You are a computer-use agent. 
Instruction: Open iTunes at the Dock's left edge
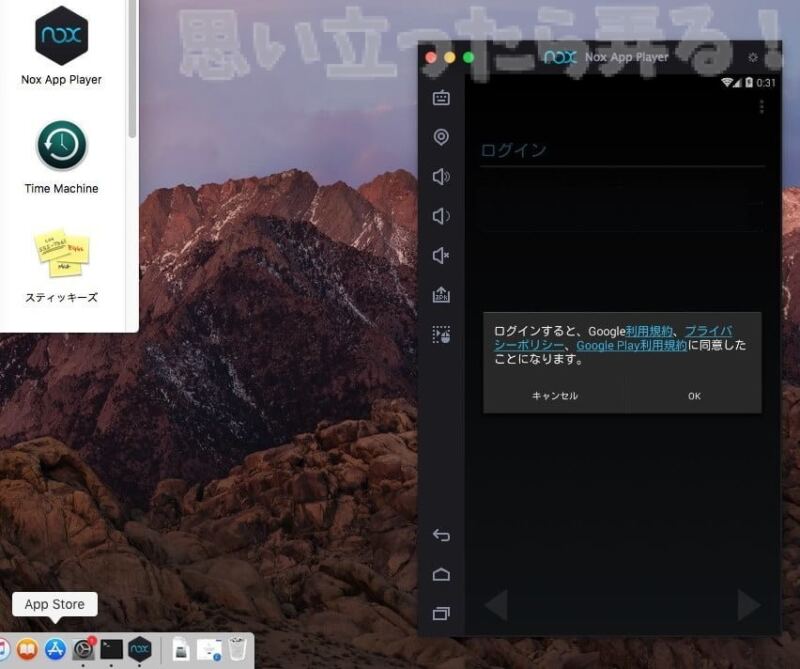pyautogui.click(x=4, y=649)
